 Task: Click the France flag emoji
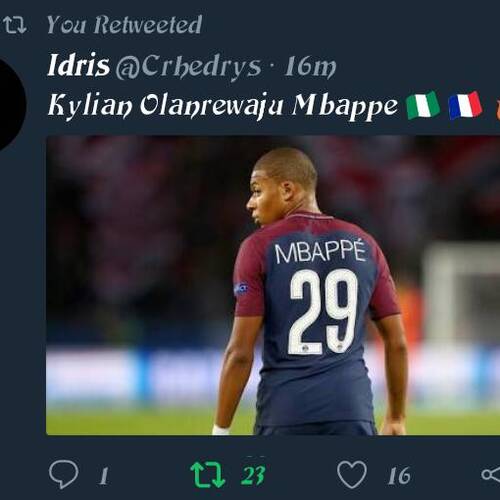[x=465, y=105]
